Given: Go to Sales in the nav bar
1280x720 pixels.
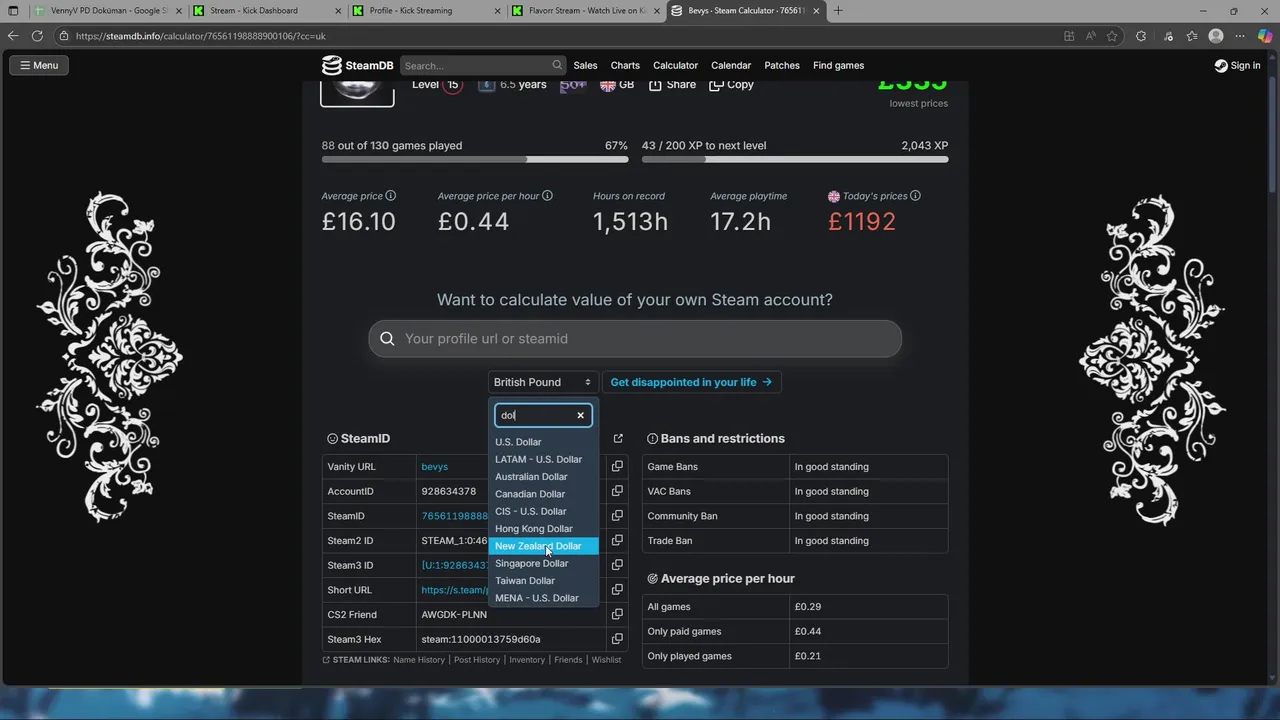Looking at the screenshot, I should [585, 66].
